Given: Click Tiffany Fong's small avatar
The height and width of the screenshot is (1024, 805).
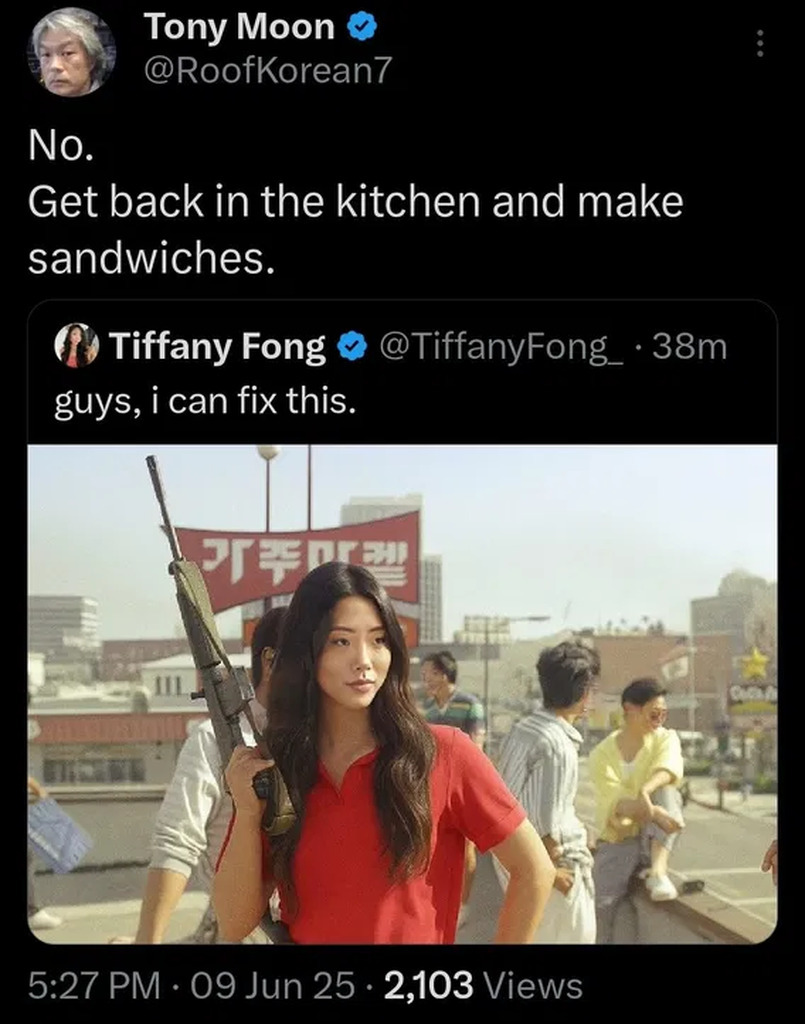Looking at the screenshot, I should tap(76, 346).
